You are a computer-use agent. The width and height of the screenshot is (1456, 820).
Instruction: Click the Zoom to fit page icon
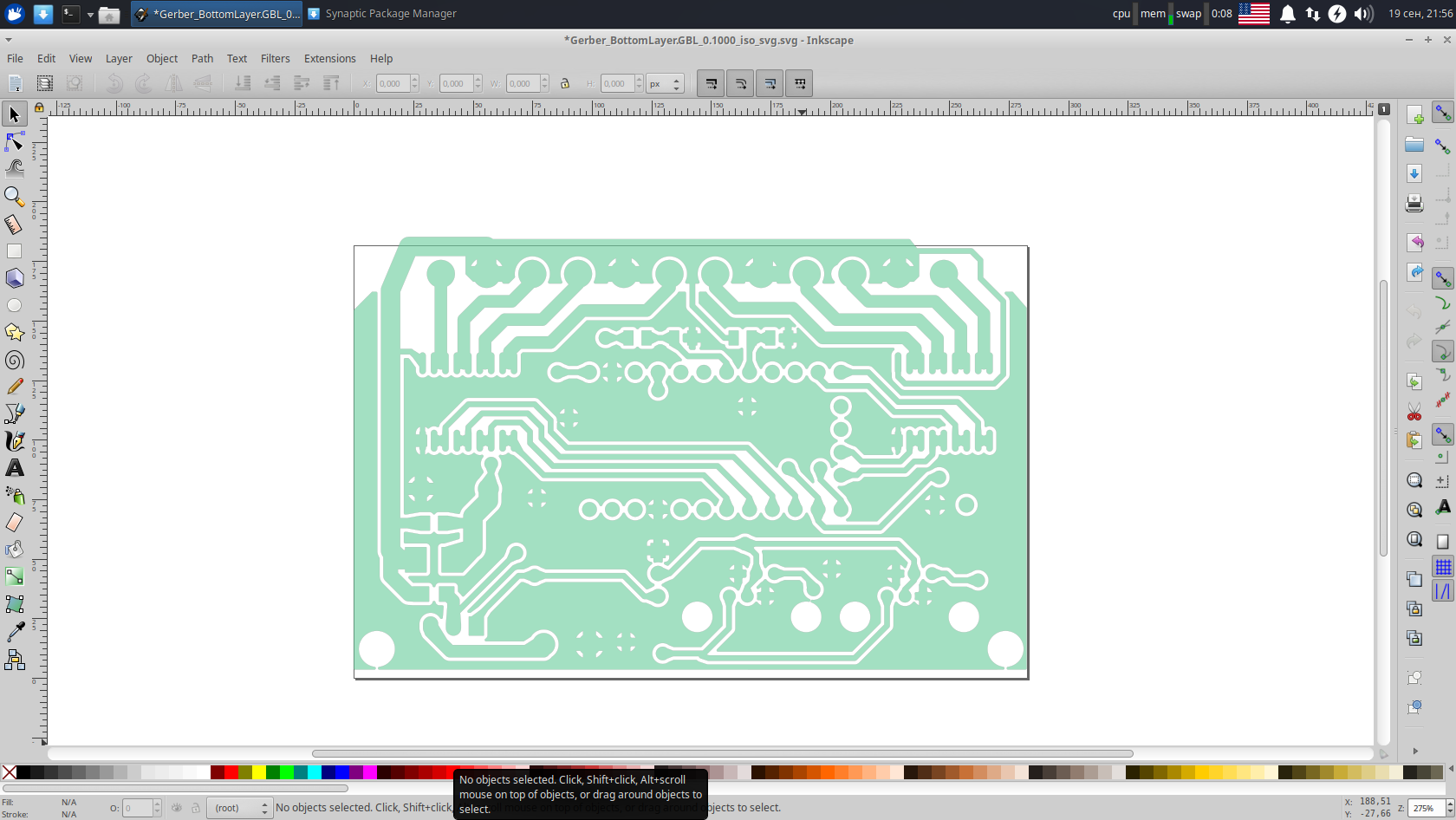tap(1414, 539)
